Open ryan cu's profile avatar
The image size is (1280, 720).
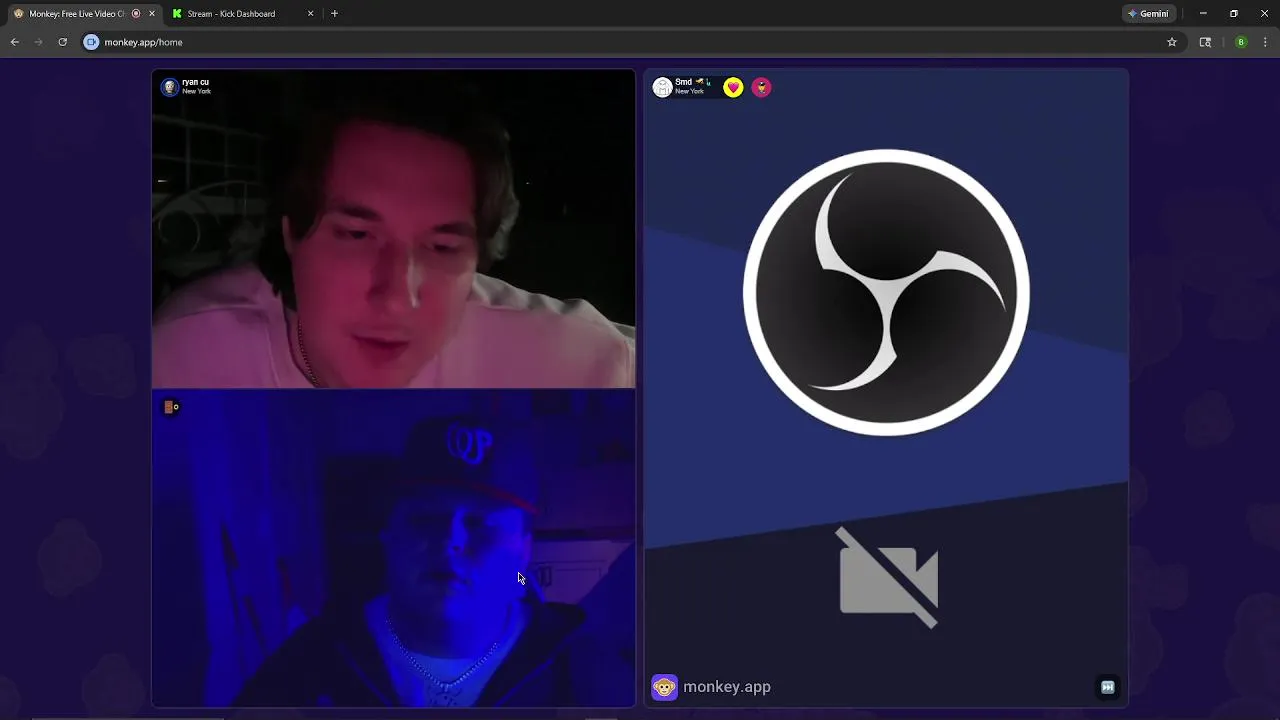170,88
